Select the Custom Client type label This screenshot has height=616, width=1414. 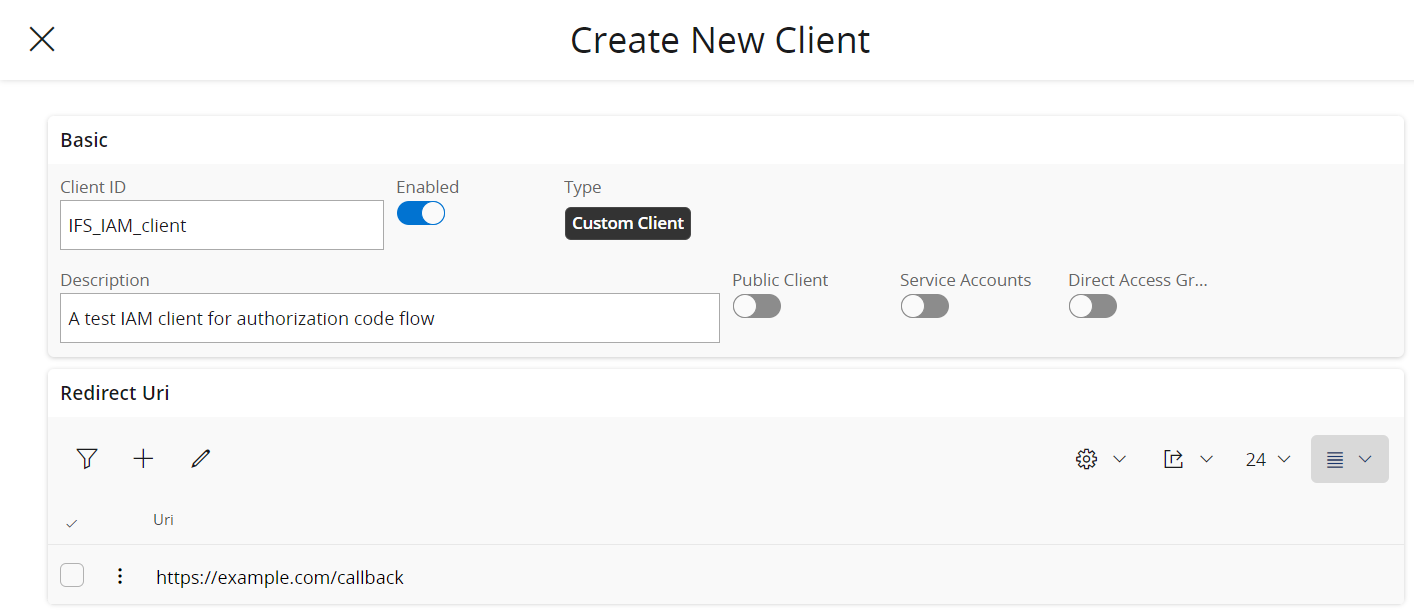tap(627, 223)
